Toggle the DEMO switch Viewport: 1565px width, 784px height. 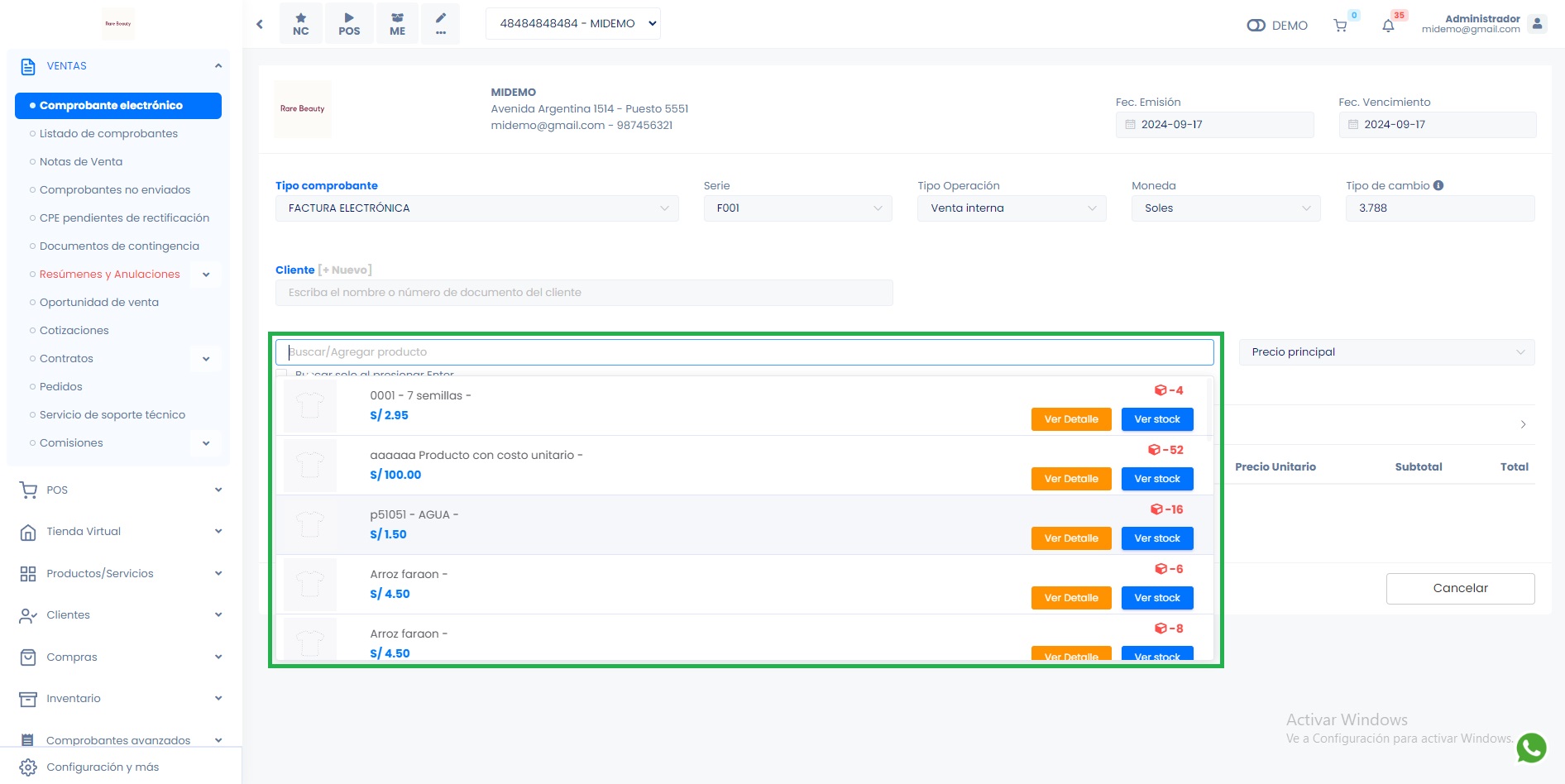[x=1256, y=26]
